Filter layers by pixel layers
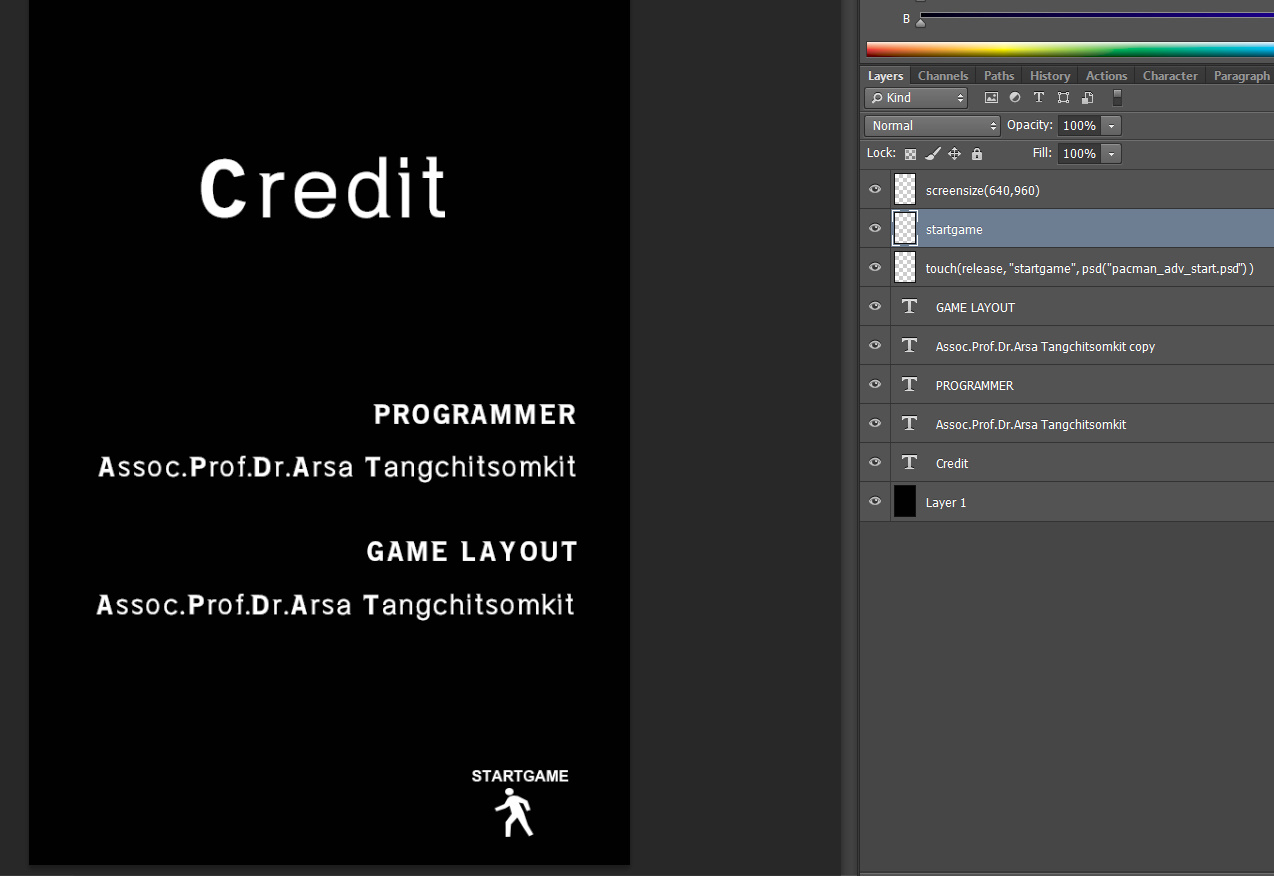 [991, 97]
